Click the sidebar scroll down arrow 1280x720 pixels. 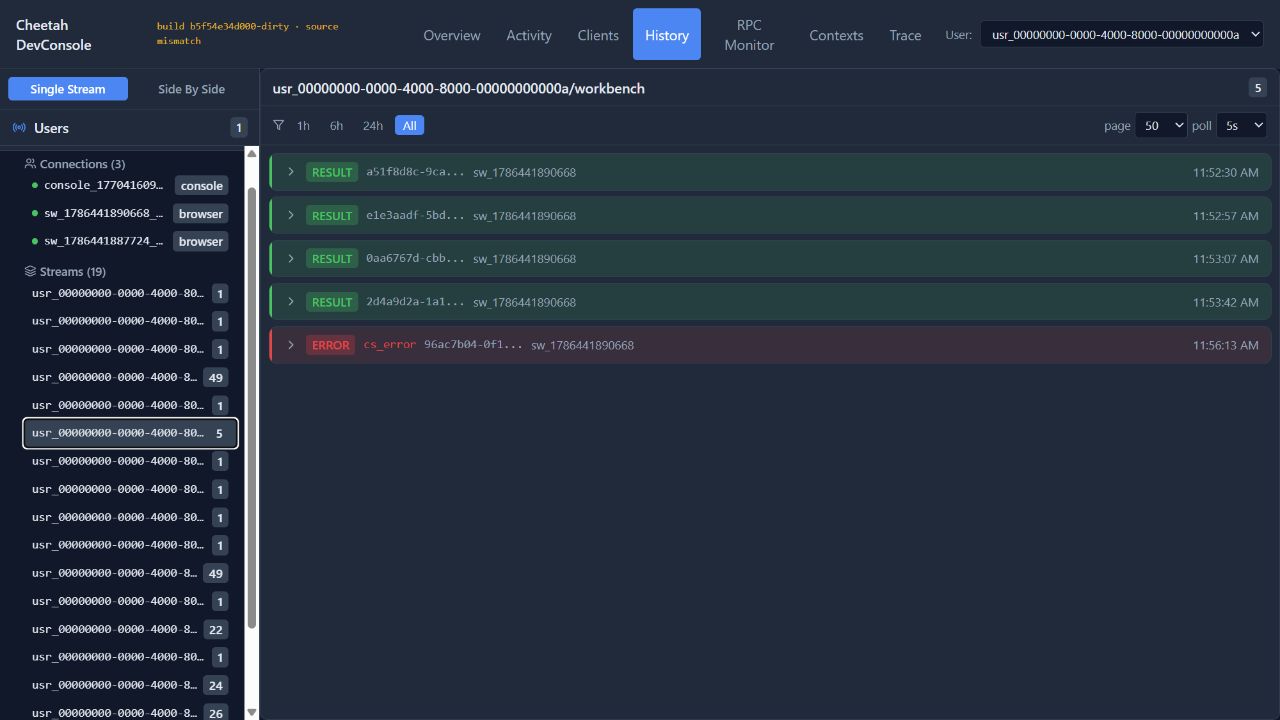252,712
